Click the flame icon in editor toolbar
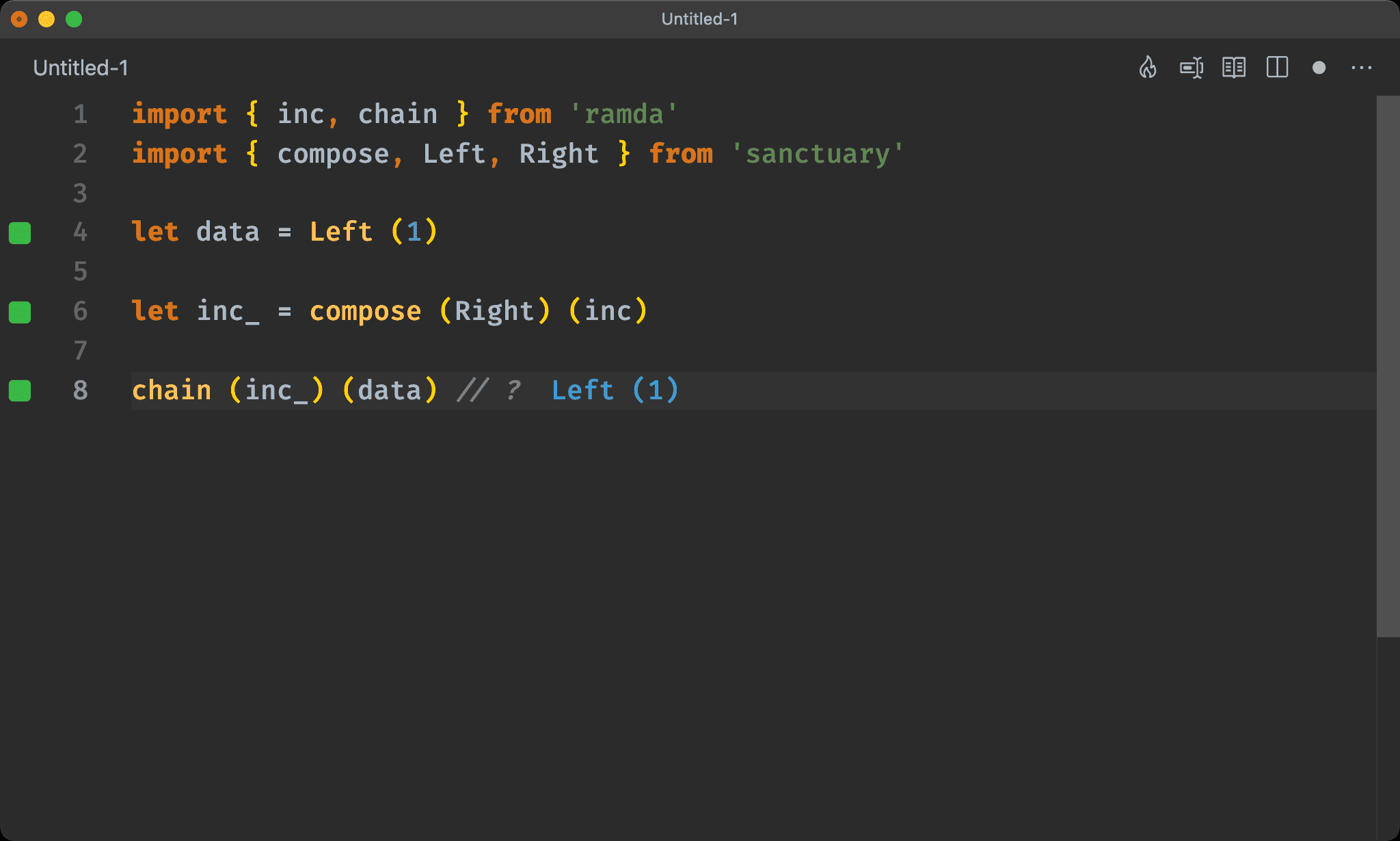Image resolution: width=1400 pixels, height=841 pixels. (1148, 68)
